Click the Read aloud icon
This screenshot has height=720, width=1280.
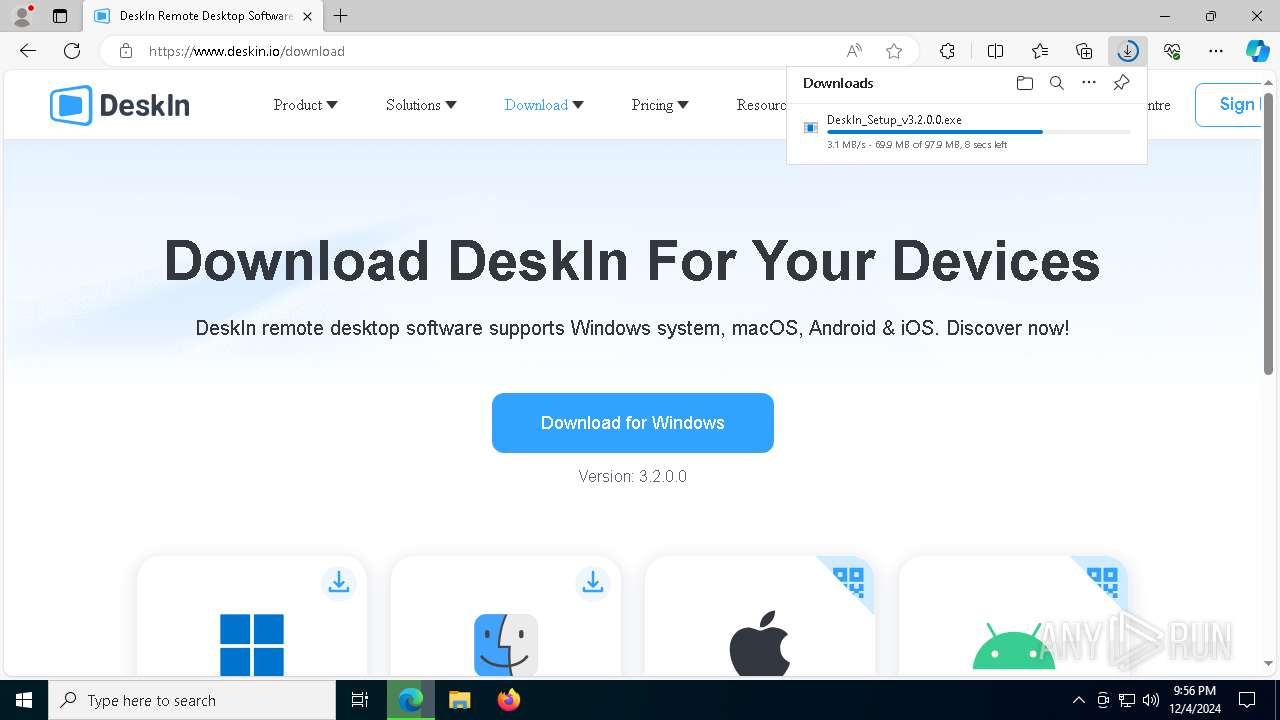(854, 51)
